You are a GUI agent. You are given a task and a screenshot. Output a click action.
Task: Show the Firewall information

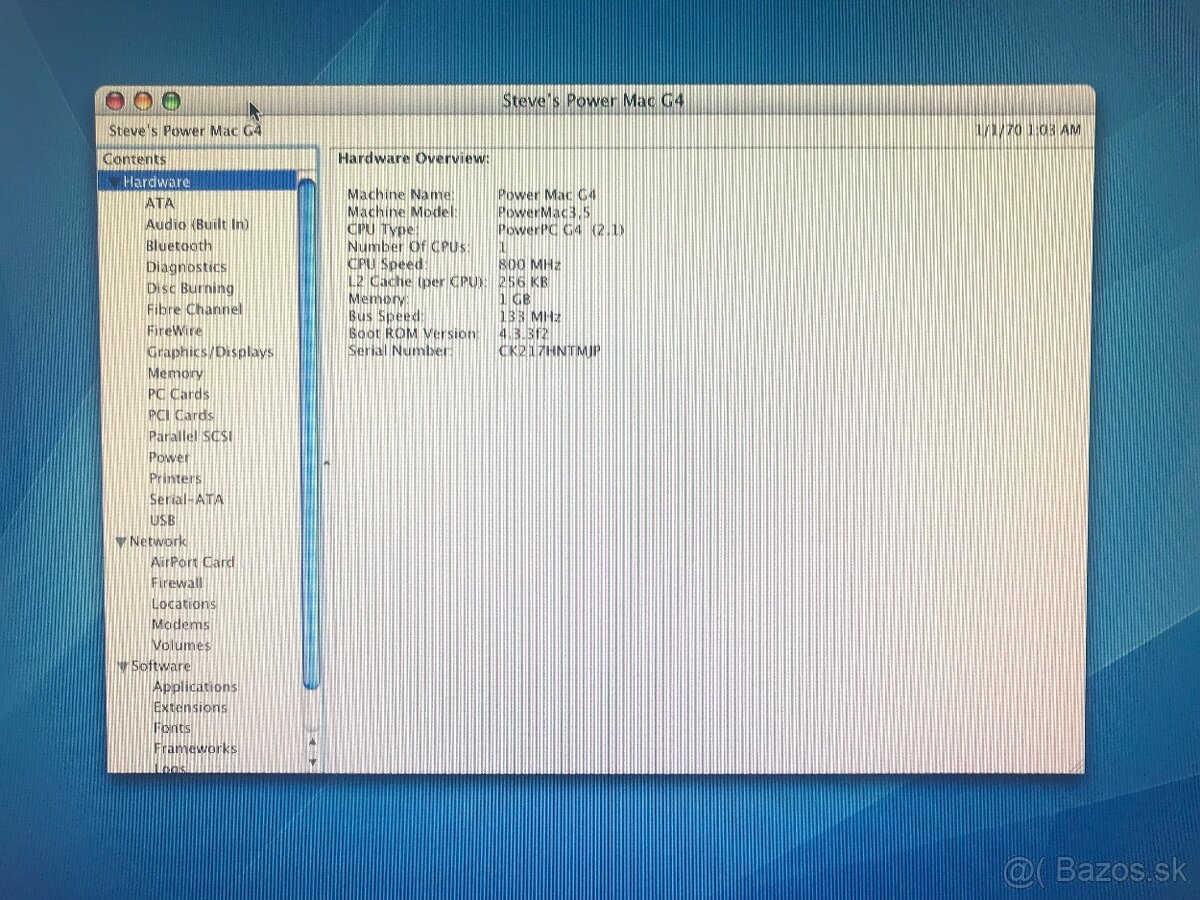click(177, 583)
